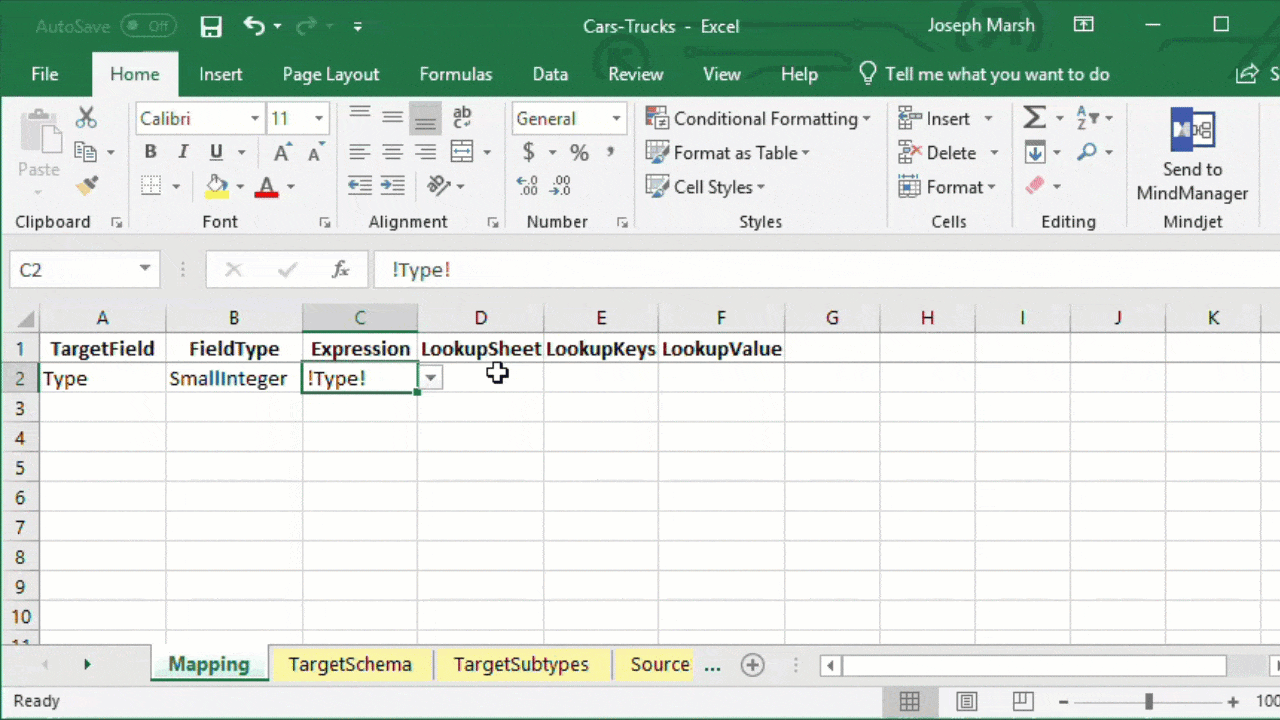Image resolution: width=1280 pixels, height=720 pixels.
Task: Toggle Italic formatting
Action: (183, 152)
